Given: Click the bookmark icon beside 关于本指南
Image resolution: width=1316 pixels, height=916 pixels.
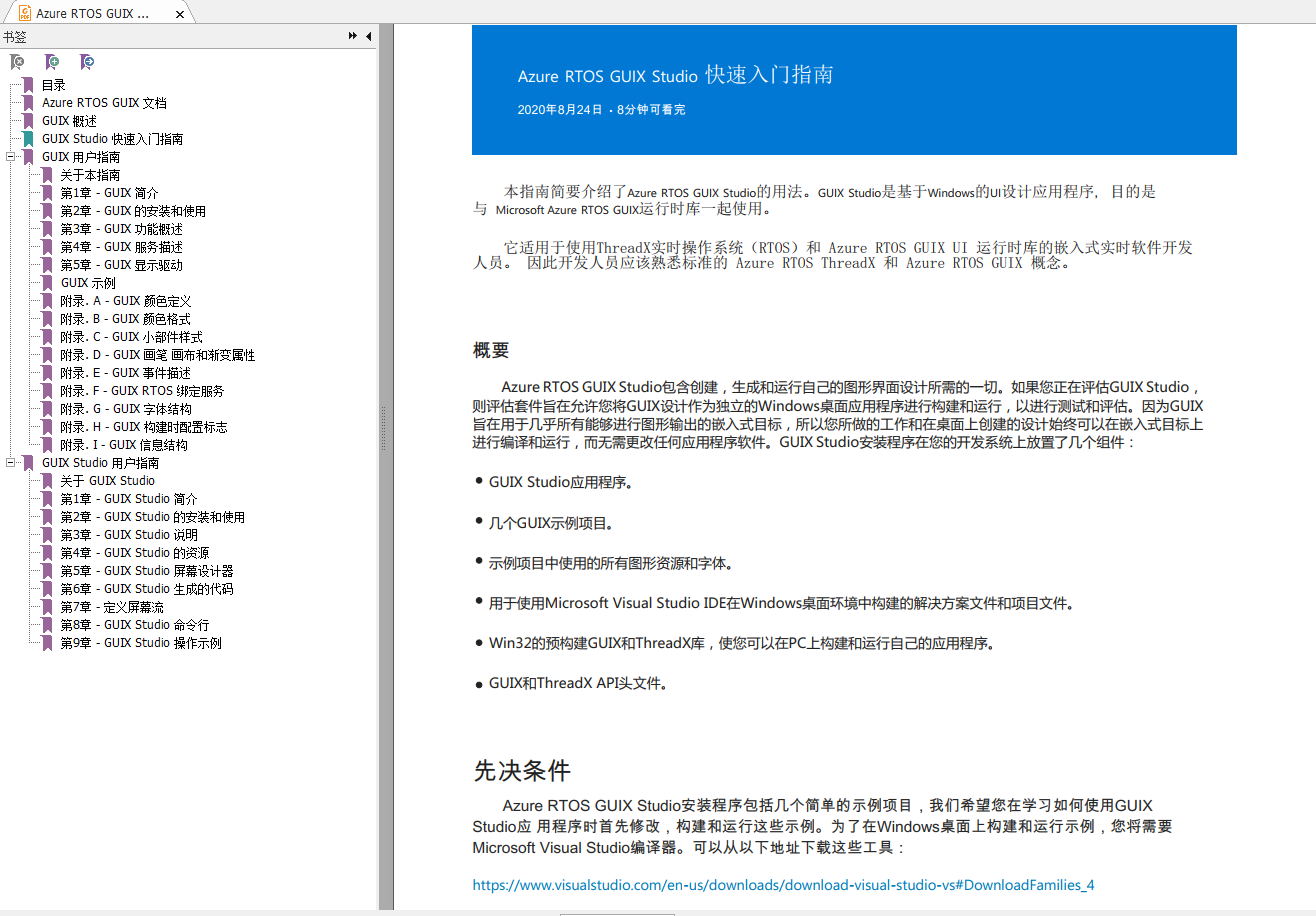Looking at the screenshot, I should pos(47,175).
